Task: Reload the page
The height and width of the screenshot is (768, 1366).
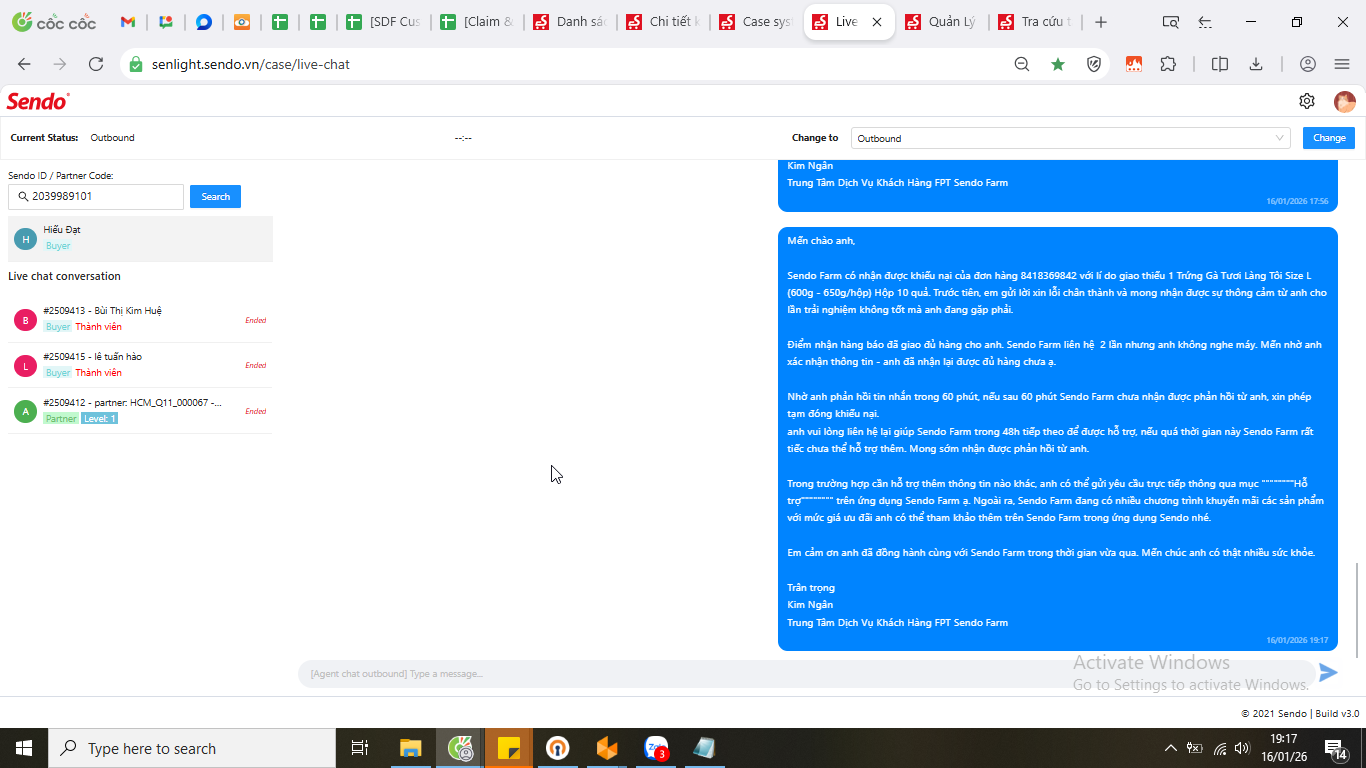Action: pyautogui.click(x=96, y=64)
